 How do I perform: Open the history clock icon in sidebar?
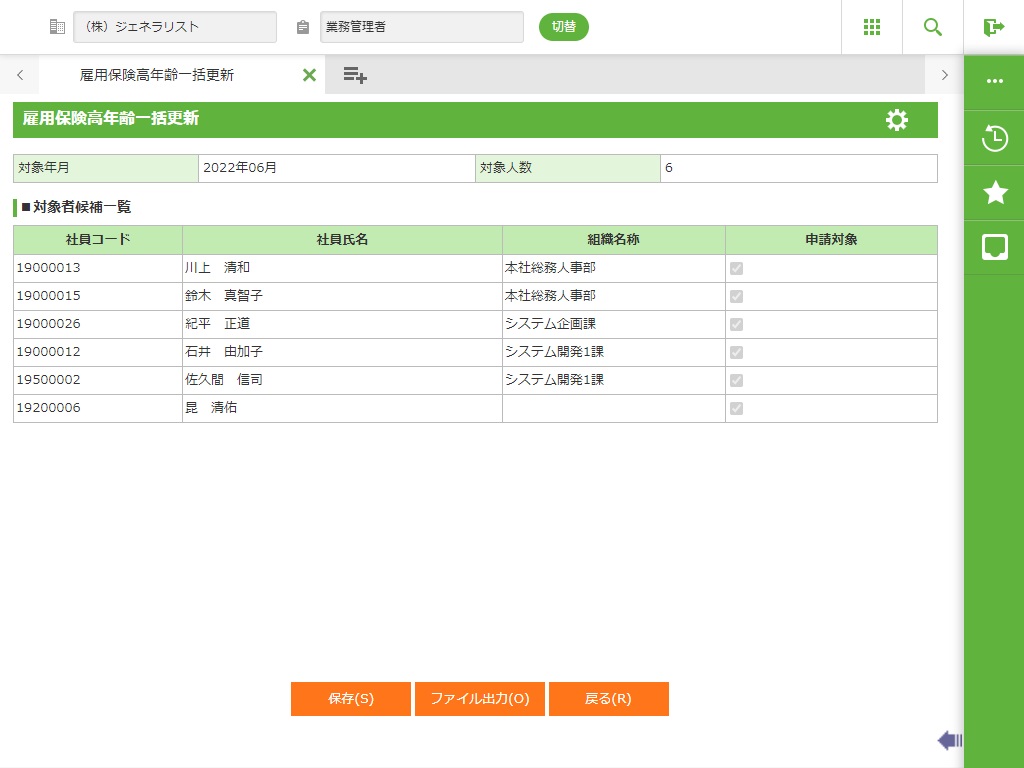tap(994, 138)
